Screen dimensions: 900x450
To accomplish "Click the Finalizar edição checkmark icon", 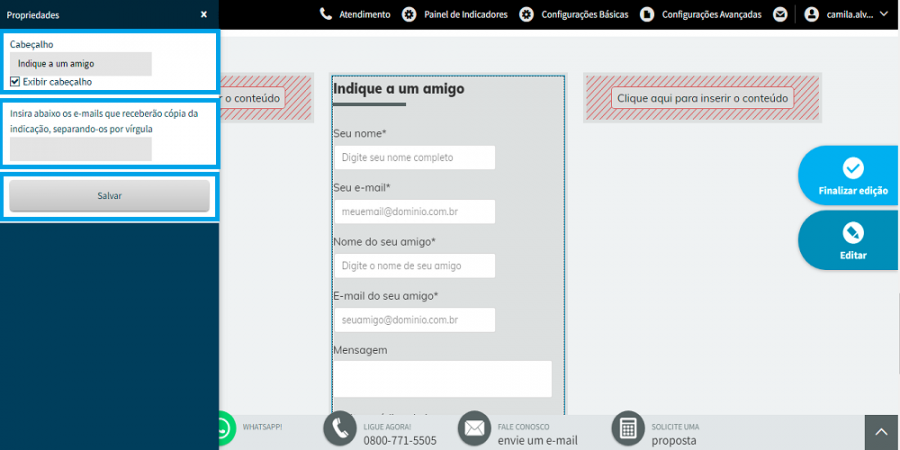I will tap(853, 168).
